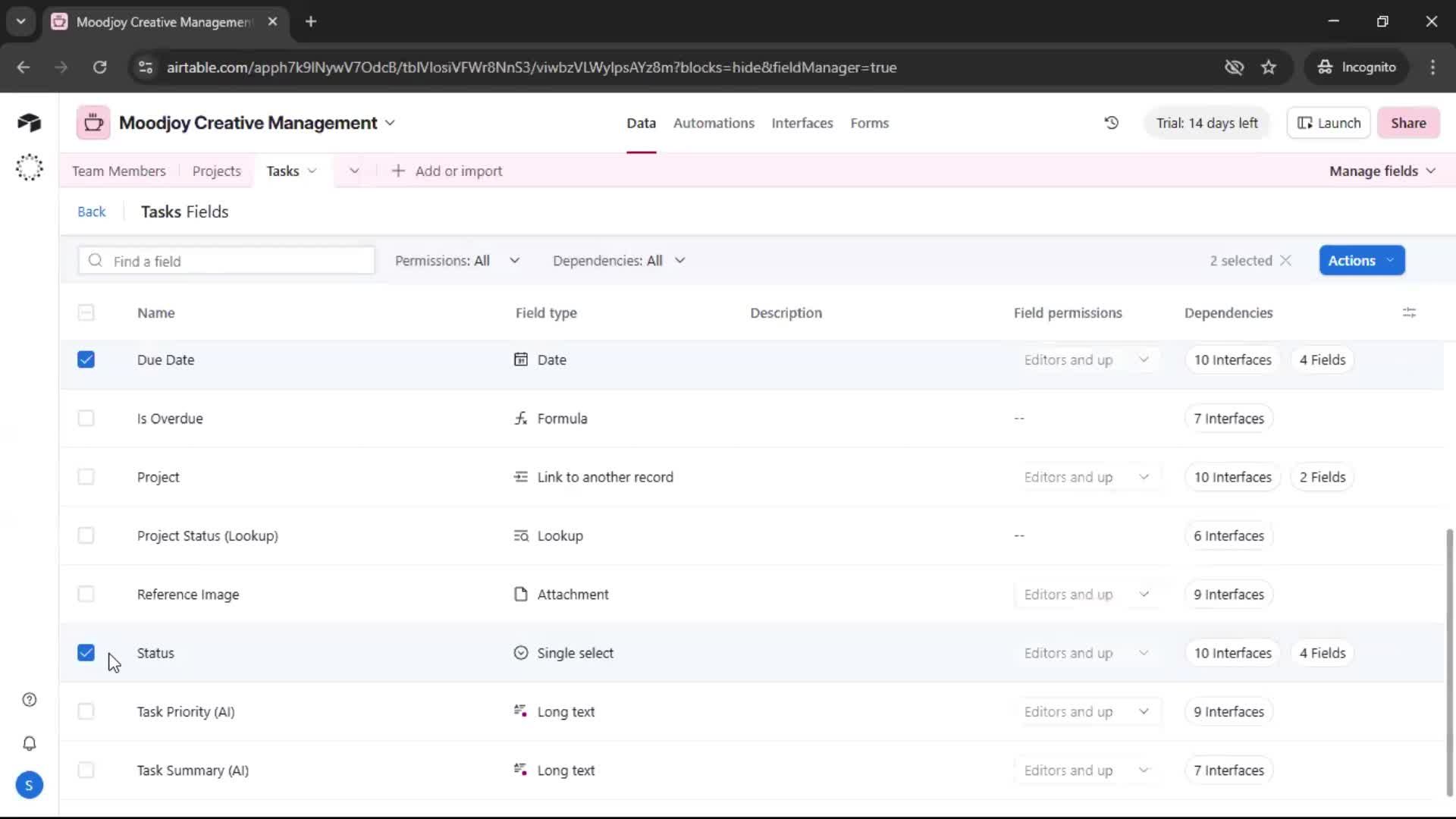Image resolution: width=1456 pixels, height=819 pixels.
Task: Open column settings sliders icon
Action: (x=1409, y=312)
